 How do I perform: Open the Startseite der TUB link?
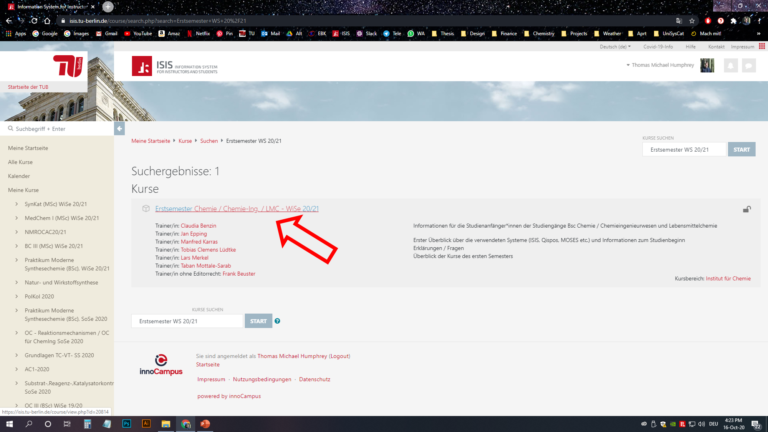[28, 87]
